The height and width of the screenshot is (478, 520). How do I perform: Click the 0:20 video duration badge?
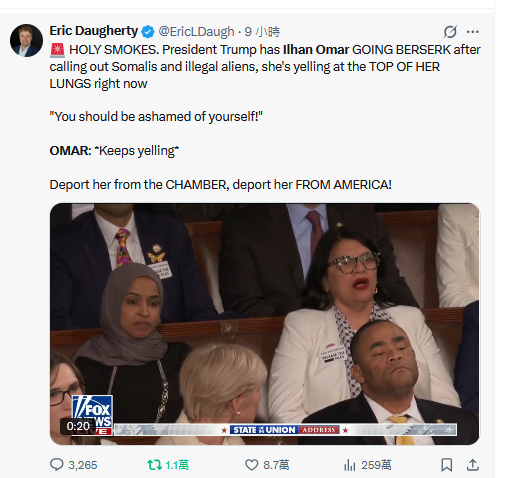[78, 426]
